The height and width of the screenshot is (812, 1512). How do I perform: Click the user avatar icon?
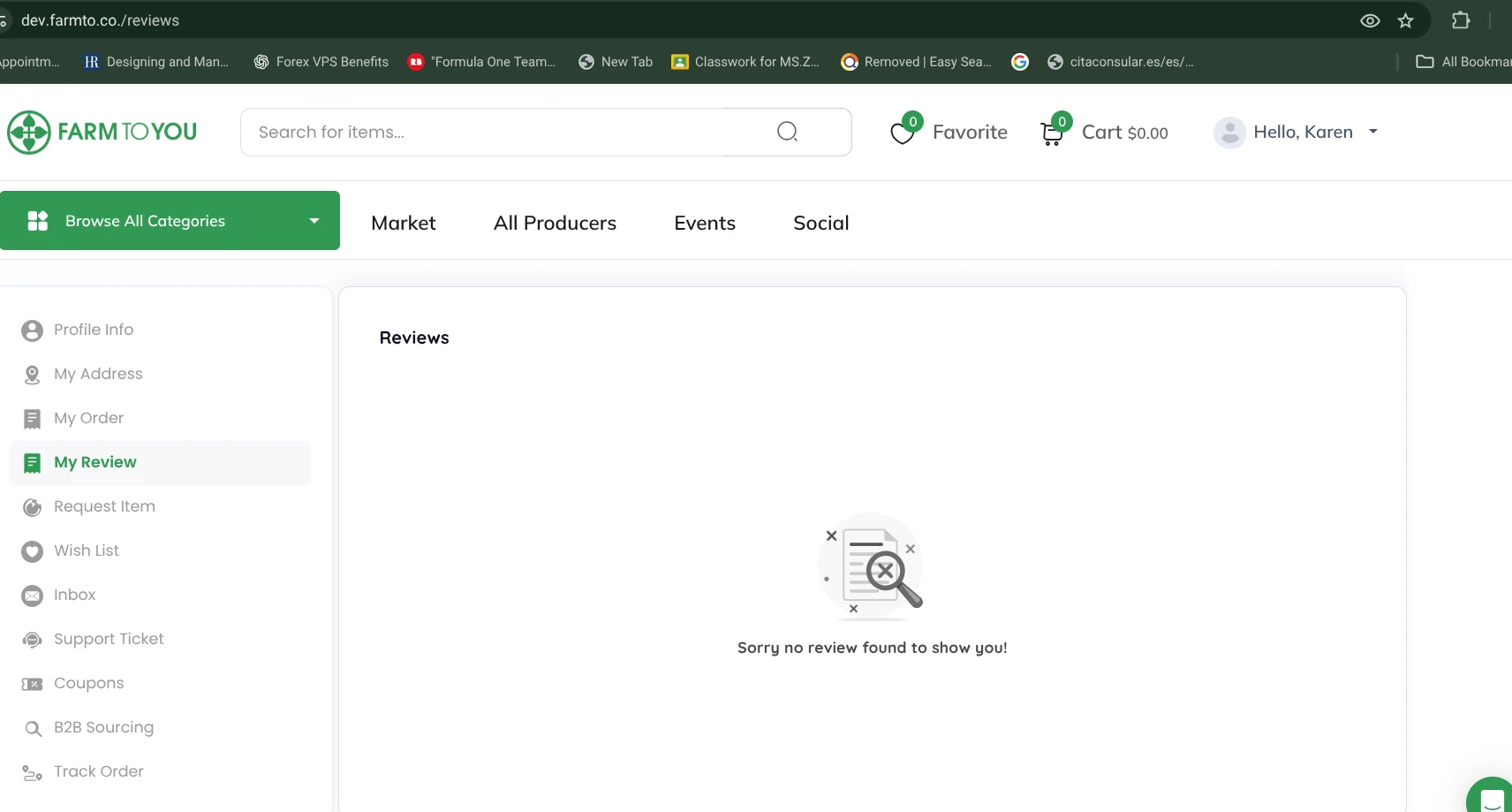point(1229,133)
